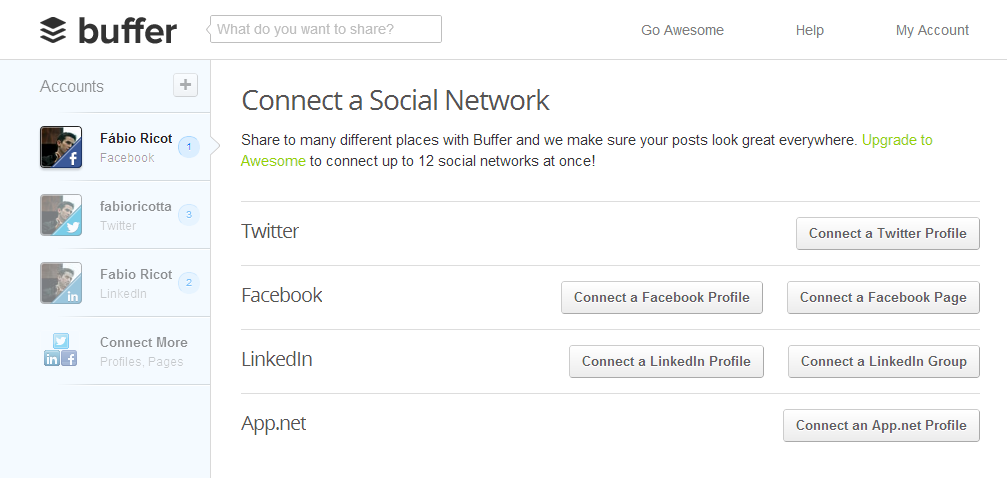The height and width of the screenshot is (478, 1007).
Task: Open the Facebook account queue count badge
Action: 188,147
